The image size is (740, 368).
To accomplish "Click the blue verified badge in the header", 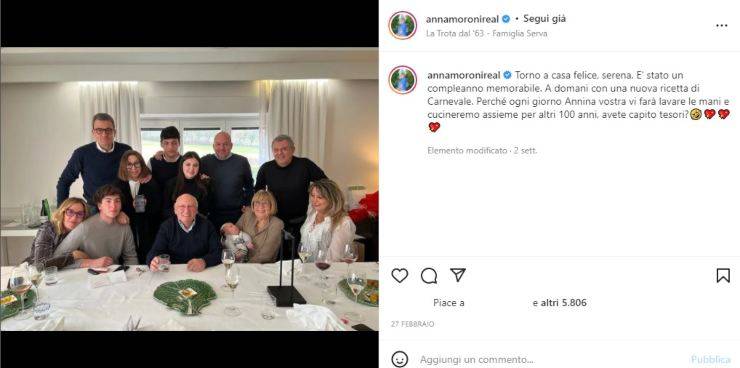I will tap(506, 19).
